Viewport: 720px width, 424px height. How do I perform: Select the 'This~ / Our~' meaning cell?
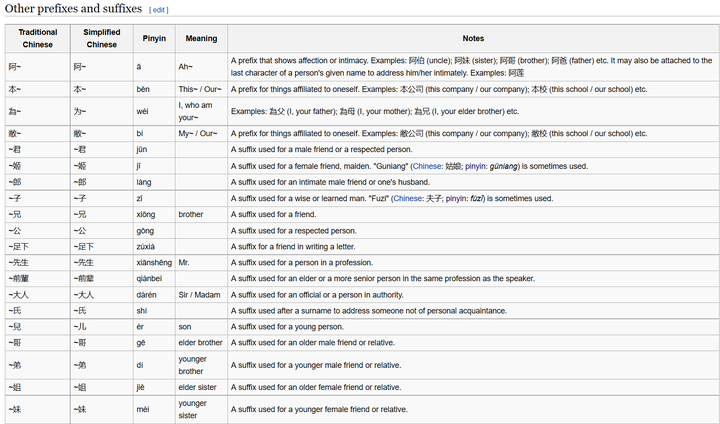[201, 89]
